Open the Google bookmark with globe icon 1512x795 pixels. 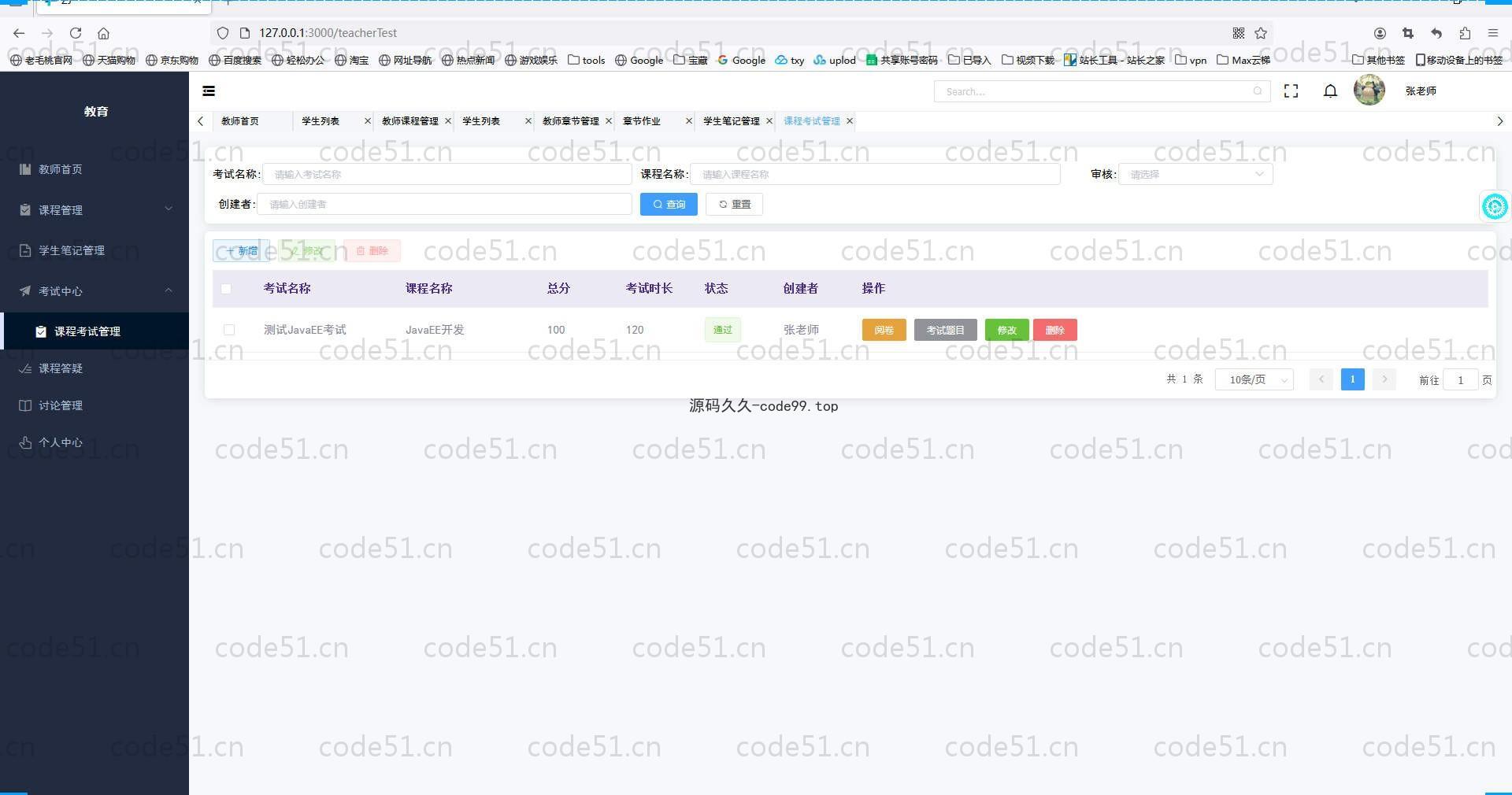tap(639, 60)
